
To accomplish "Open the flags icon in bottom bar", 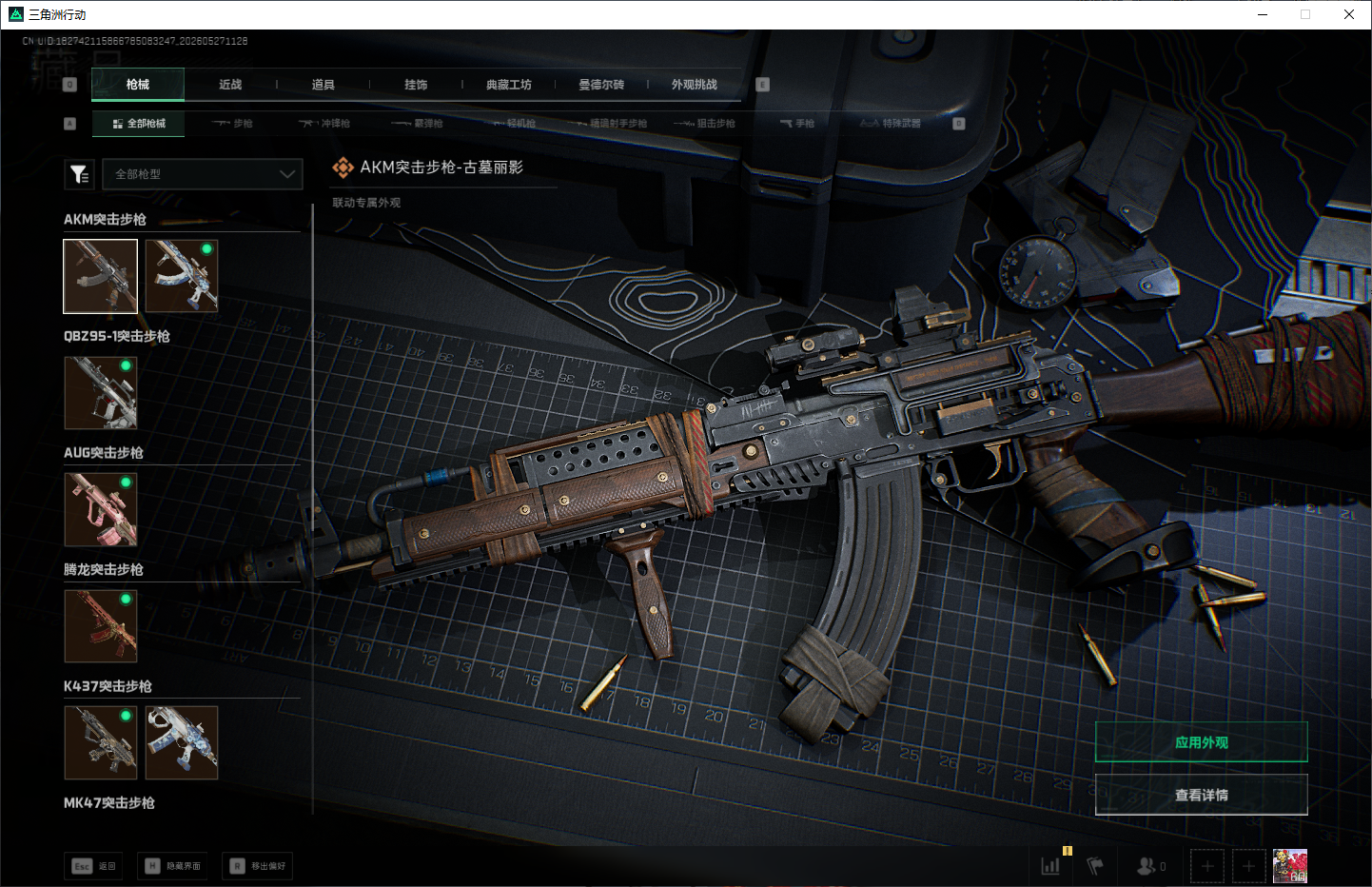I will click(1095, 866).
